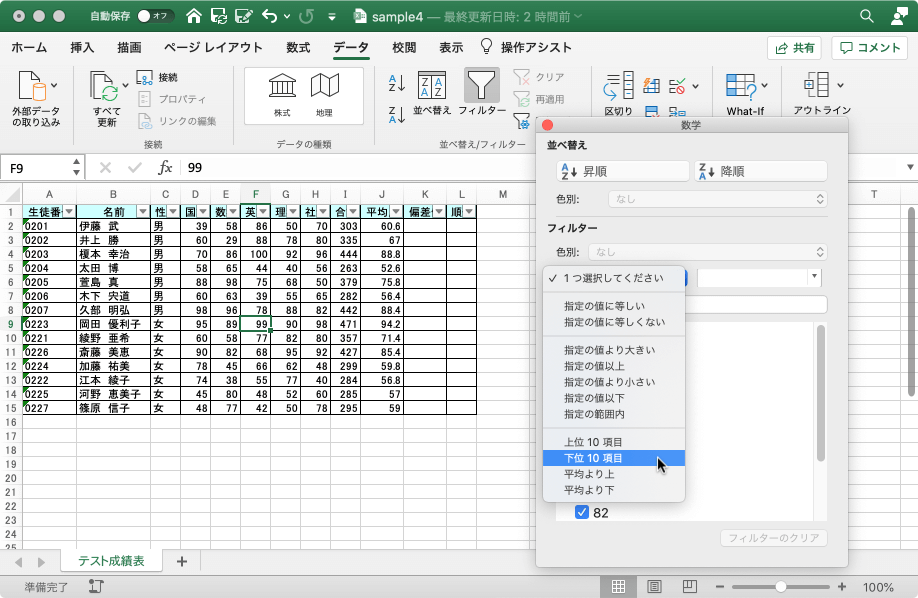Uncheck the 82 value checkbox
The width and height of the screenshot is (918, 598).
click(582, 513)
